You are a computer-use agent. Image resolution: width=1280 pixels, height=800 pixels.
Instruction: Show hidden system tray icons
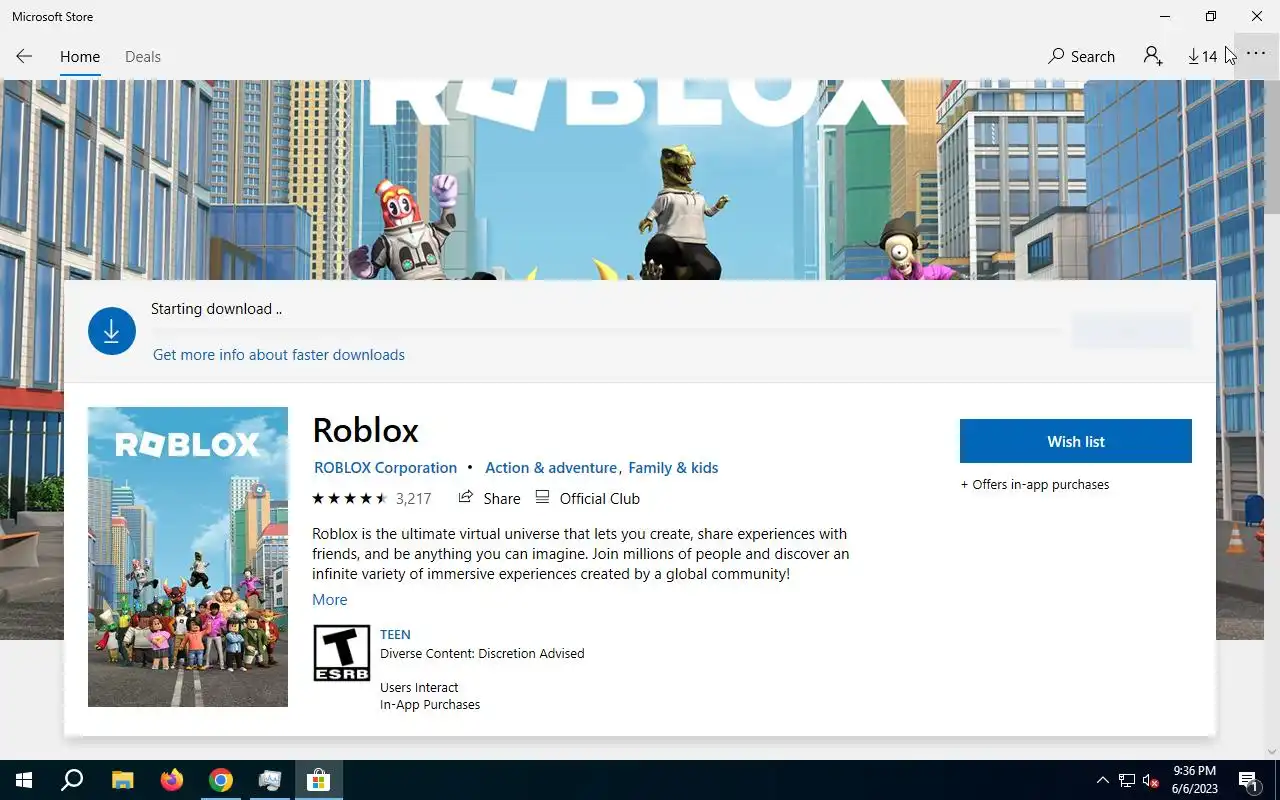pyautogui.click(x=1103, y=780)
